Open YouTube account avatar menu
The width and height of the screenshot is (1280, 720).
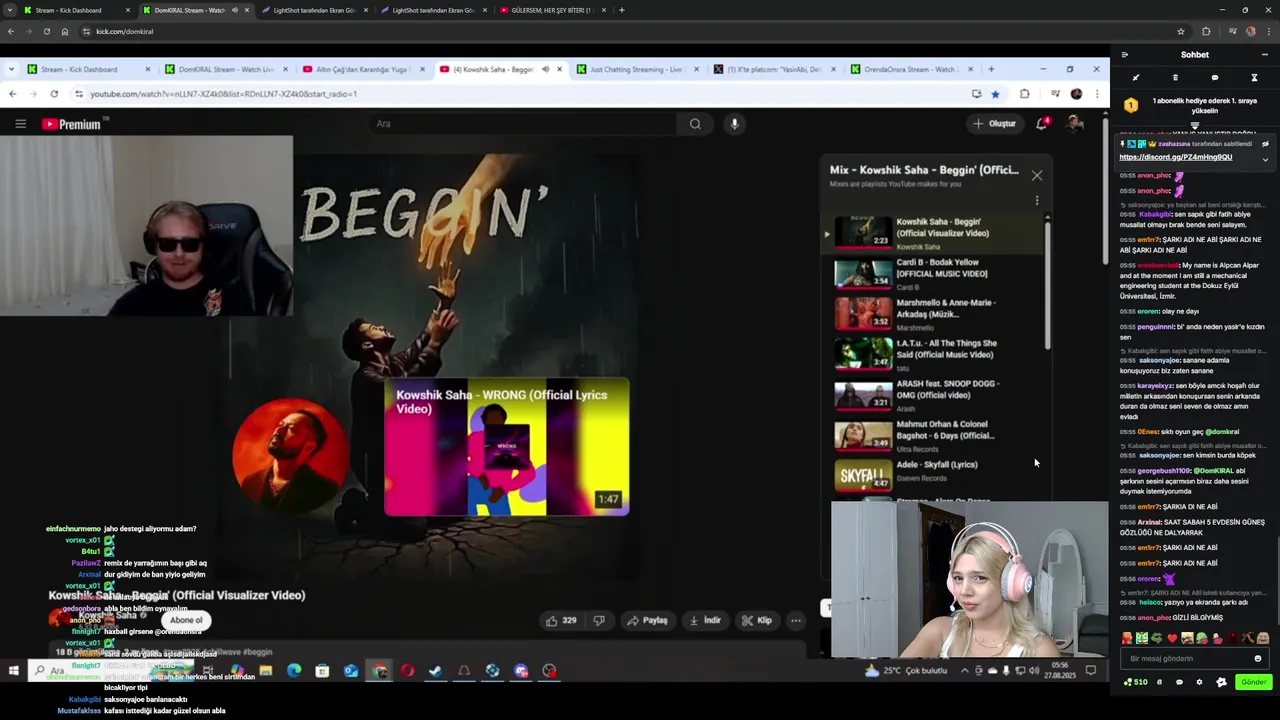(x=1075, y=124)
